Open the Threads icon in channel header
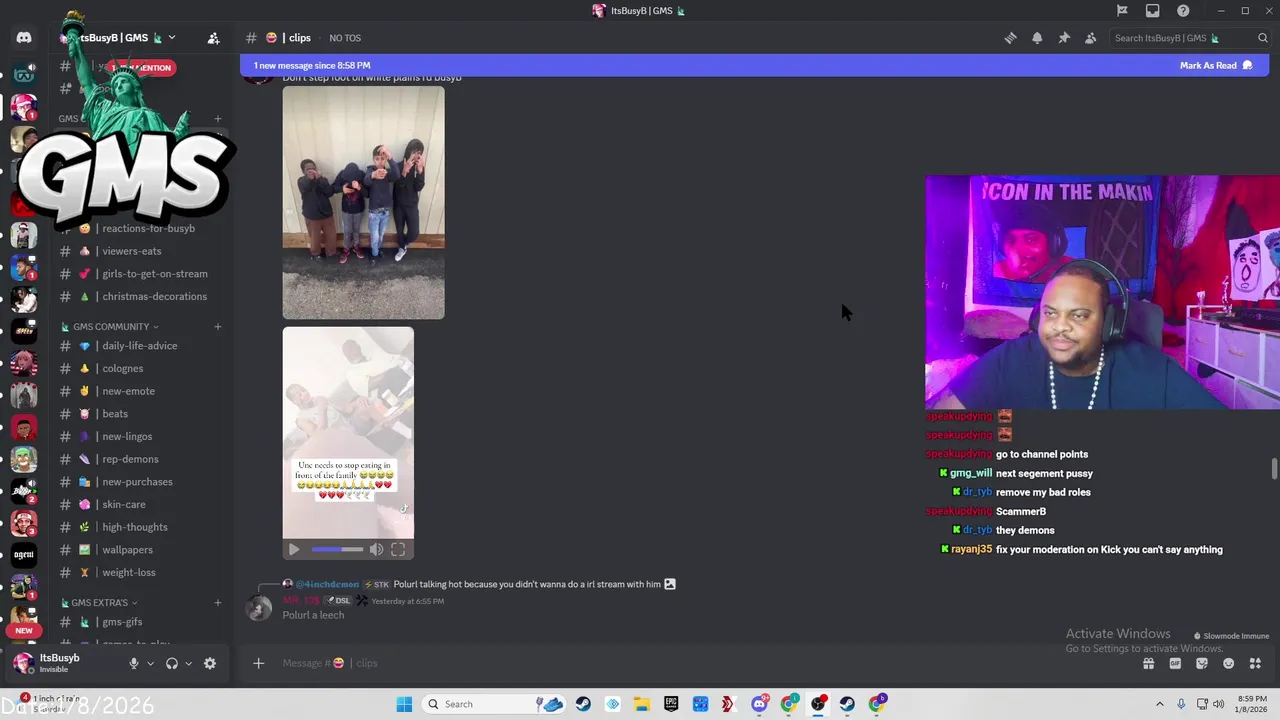Viewport: 1280px width, 720px height. [x=1010, y=38]
